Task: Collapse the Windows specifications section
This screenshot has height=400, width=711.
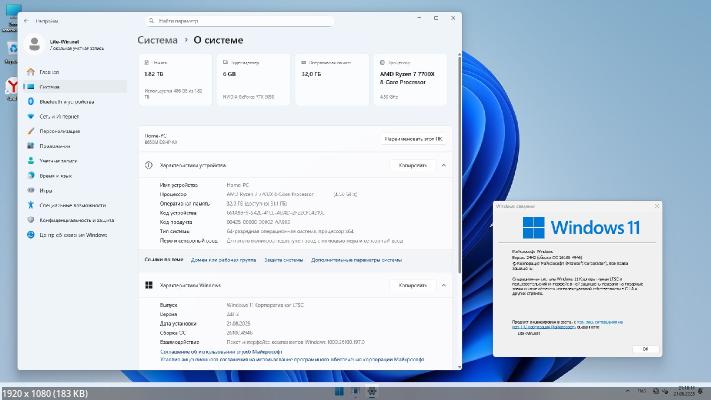Action: pos(444,285)
